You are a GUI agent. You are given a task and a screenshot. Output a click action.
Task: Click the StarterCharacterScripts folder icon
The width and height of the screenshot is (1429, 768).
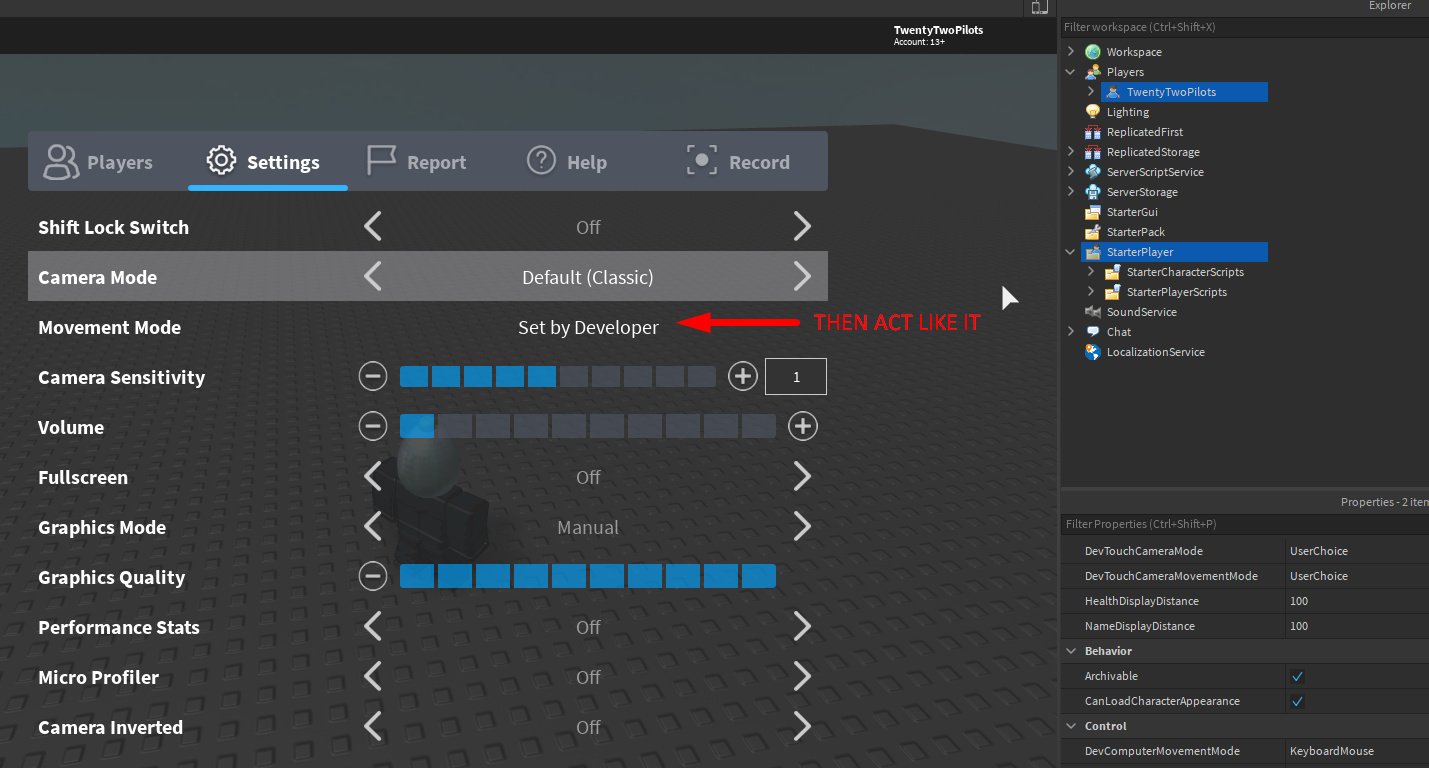[1113, 272]
